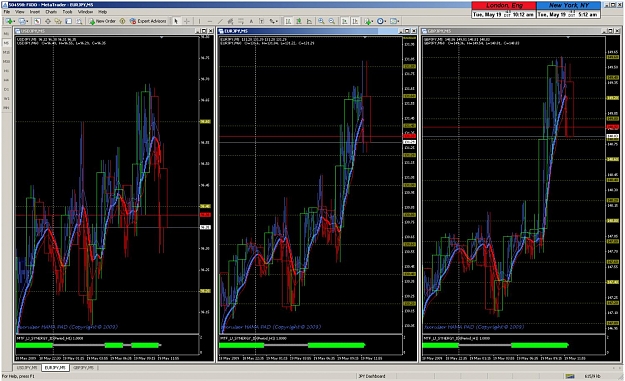Switch to the EURJPY,M5 bottom tab
This screenshot has height=381, width=625.
pos(55,368)
